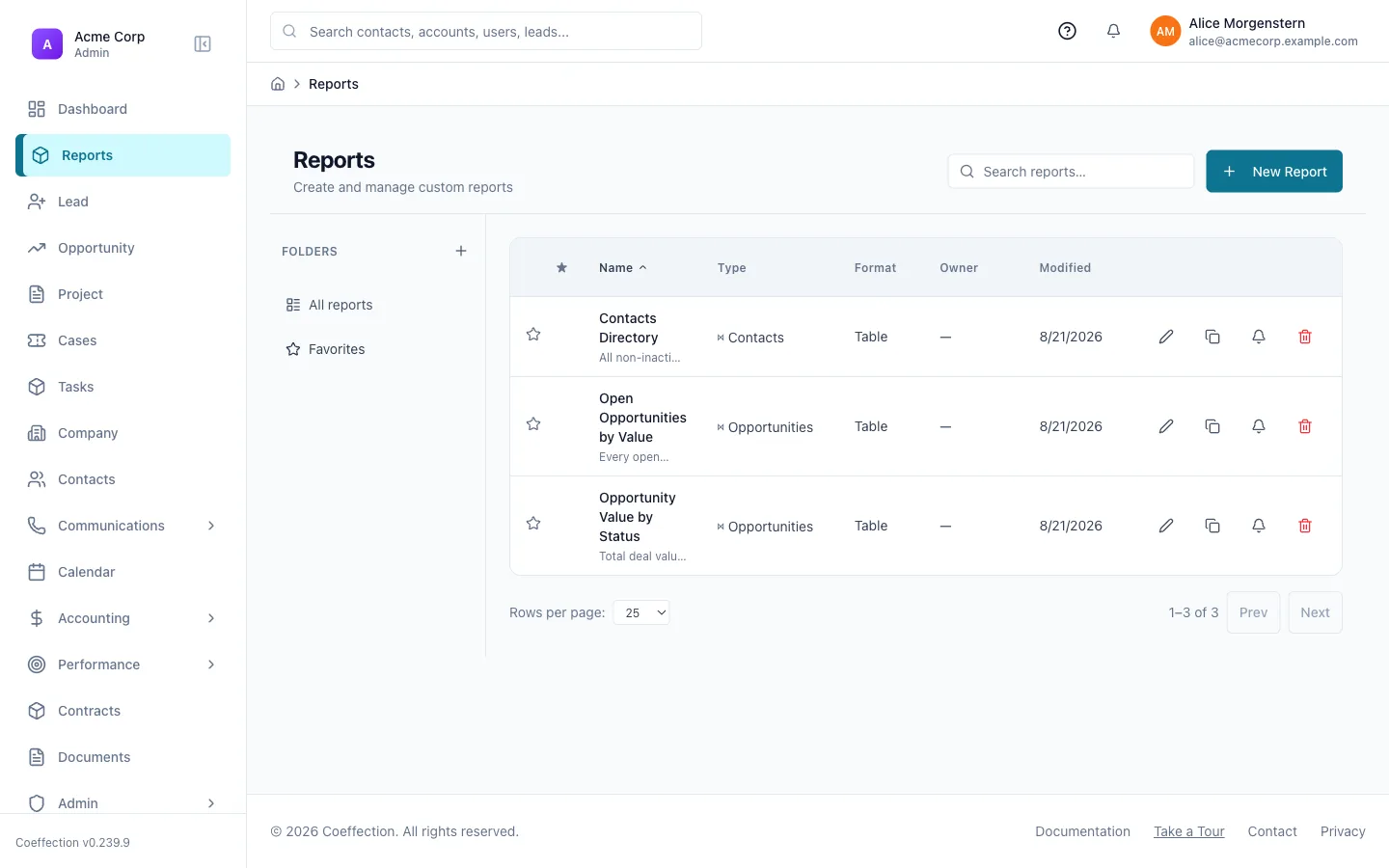The image size is (1389, 868).
Task: Expand the Performance menu chevron
Action: coord(211,665)
